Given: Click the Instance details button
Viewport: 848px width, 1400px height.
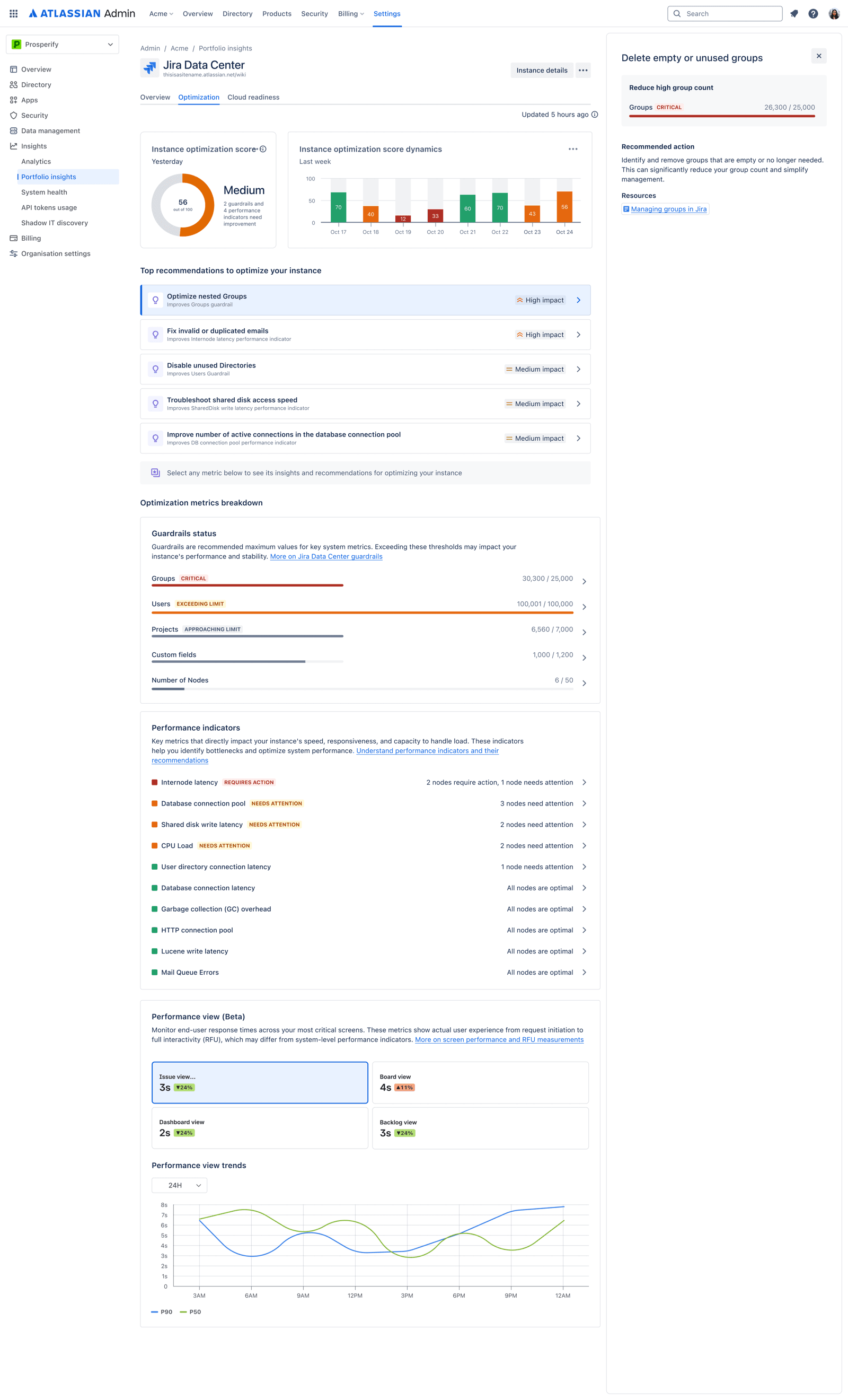Looking at the screenshot, I should (542, 71).
